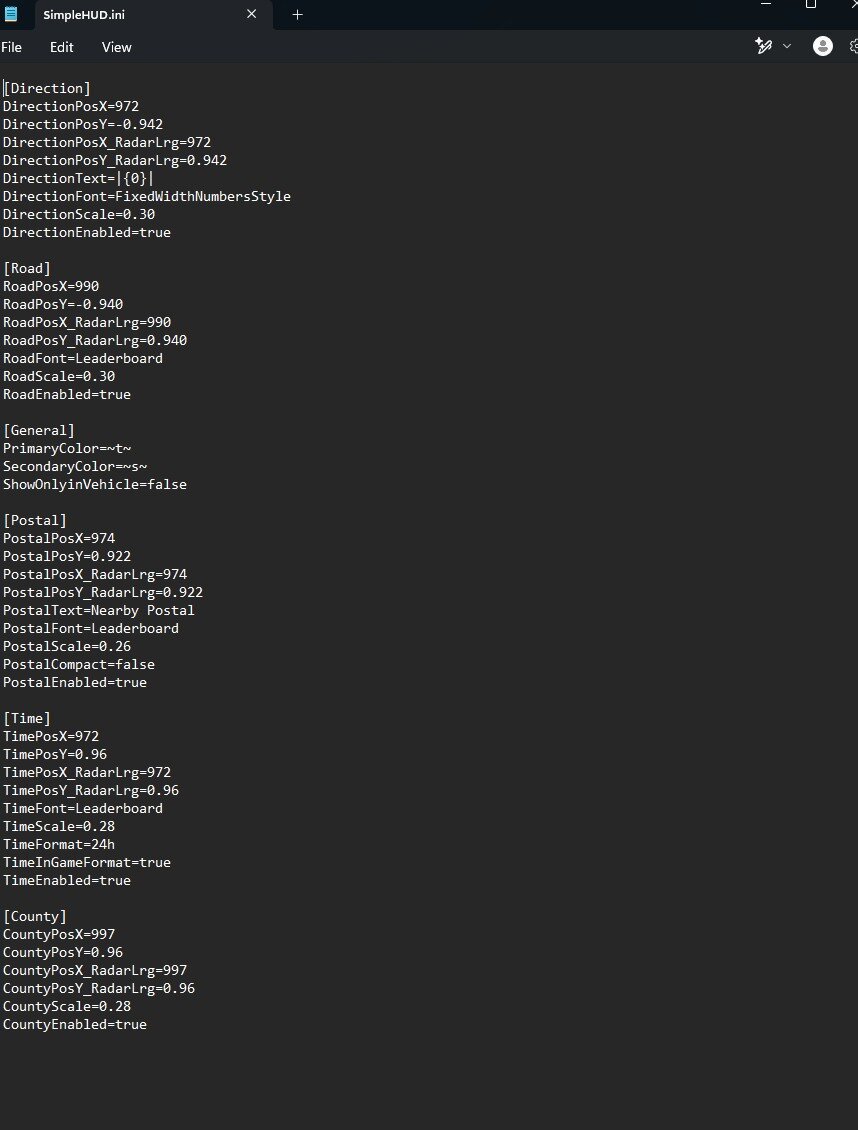
Task: Click the CountyEnabled=true line
Action: point(75,1024)
